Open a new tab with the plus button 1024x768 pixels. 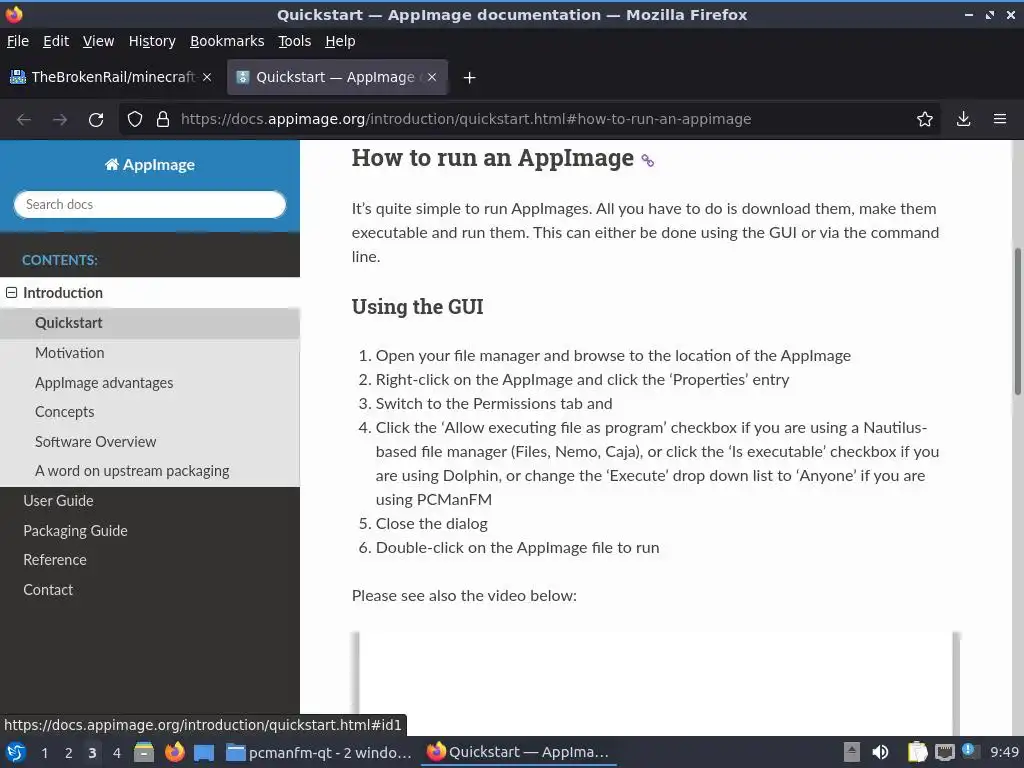(469, 78)
